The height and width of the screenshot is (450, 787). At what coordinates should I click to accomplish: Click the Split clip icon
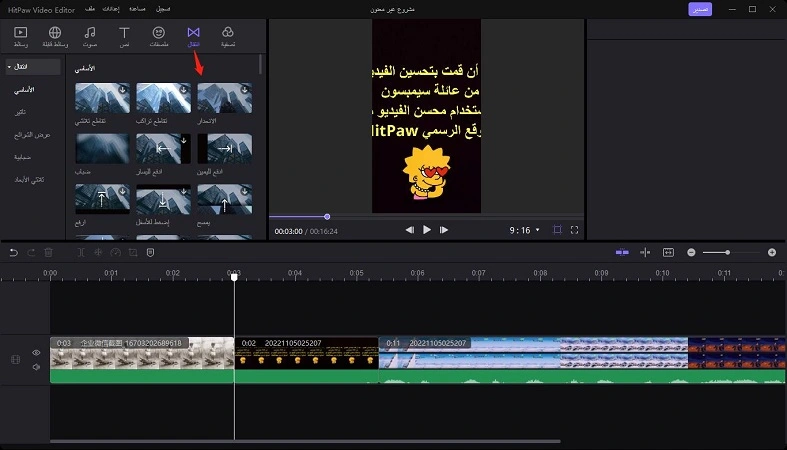point(81,252)
